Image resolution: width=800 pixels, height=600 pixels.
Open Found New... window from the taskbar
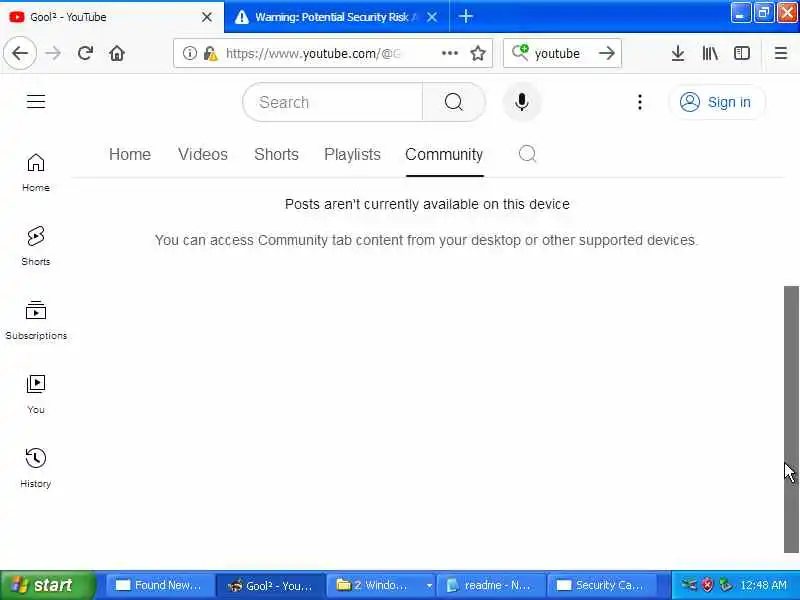[x=159, y=585]
